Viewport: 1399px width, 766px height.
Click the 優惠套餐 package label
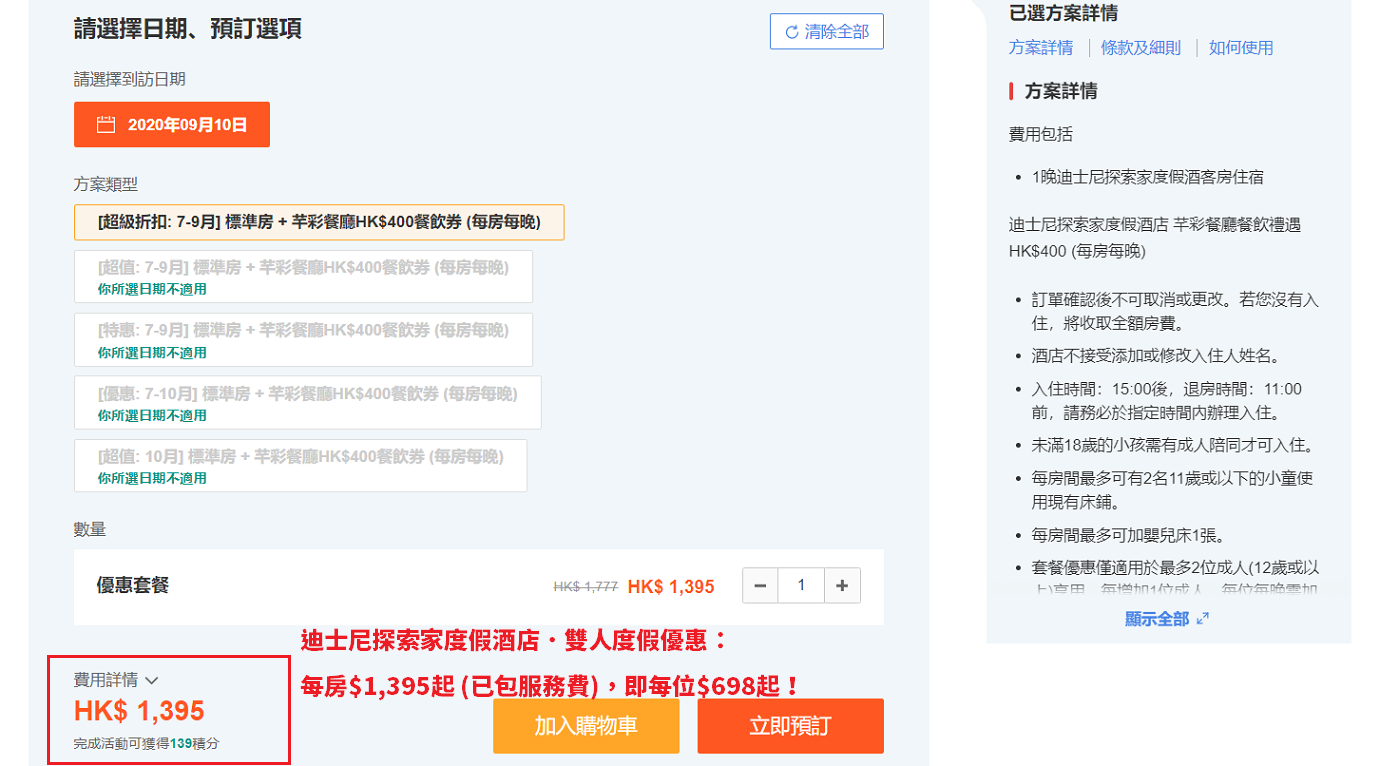[133, 586]
